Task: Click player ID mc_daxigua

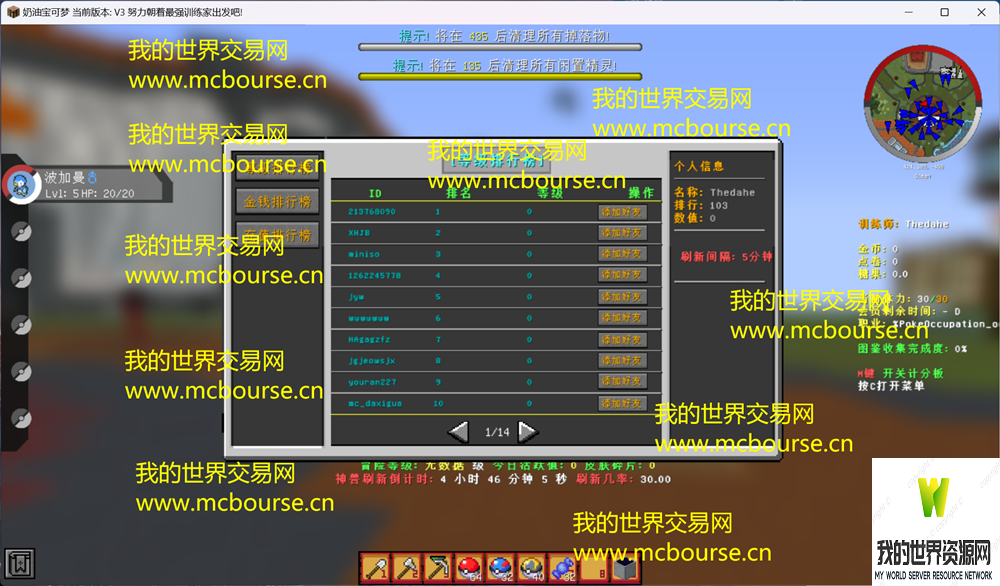Action: (x=375, y=404)
